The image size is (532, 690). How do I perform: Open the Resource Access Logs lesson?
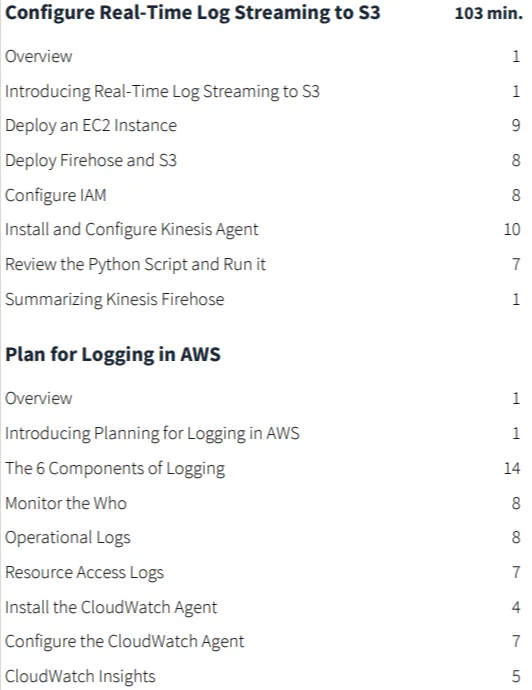tap(84, 573)
